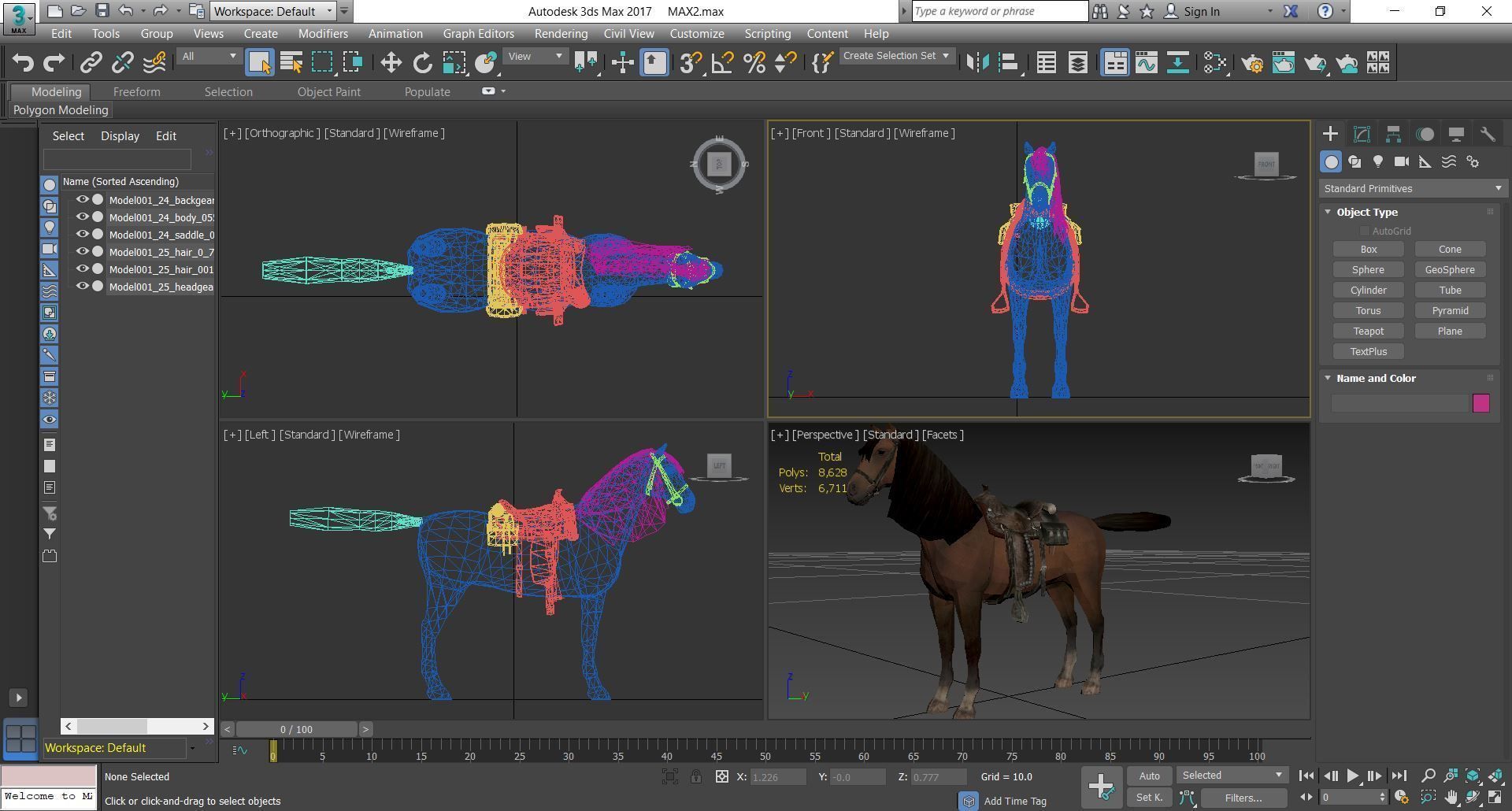Switch to the Hierarchy command panel
The height and width of the screenshot is (811, 1512).
click(1393, 134)
